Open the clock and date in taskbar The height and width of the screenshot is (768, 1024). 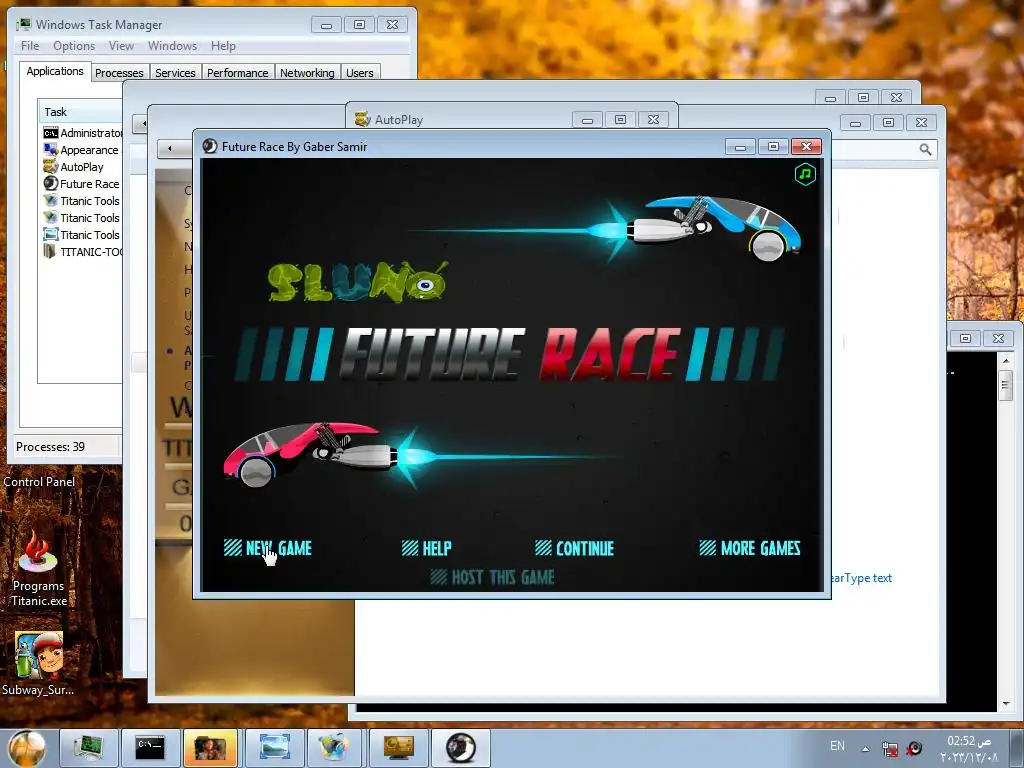point(969,748)
